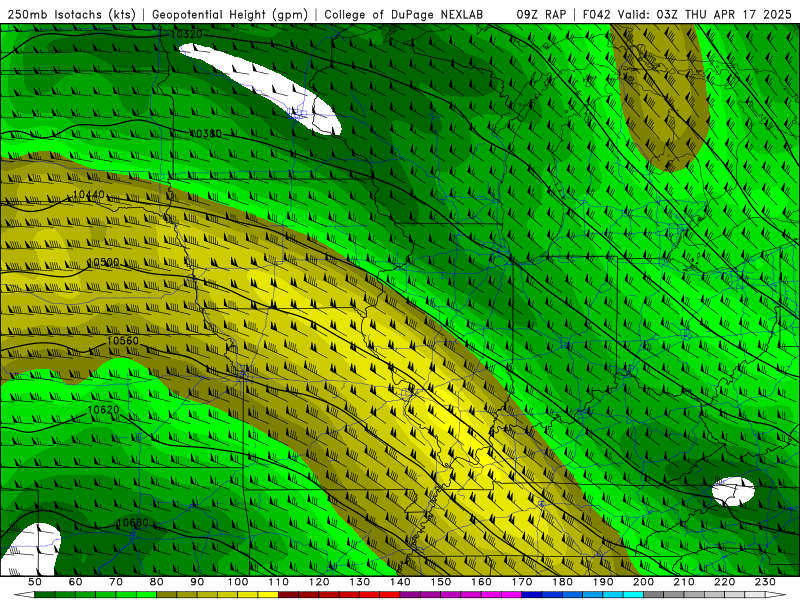Screen dimensions: 800x600
Task: Click the 210 value on the color scale
Action: click(x=684, y=582)
